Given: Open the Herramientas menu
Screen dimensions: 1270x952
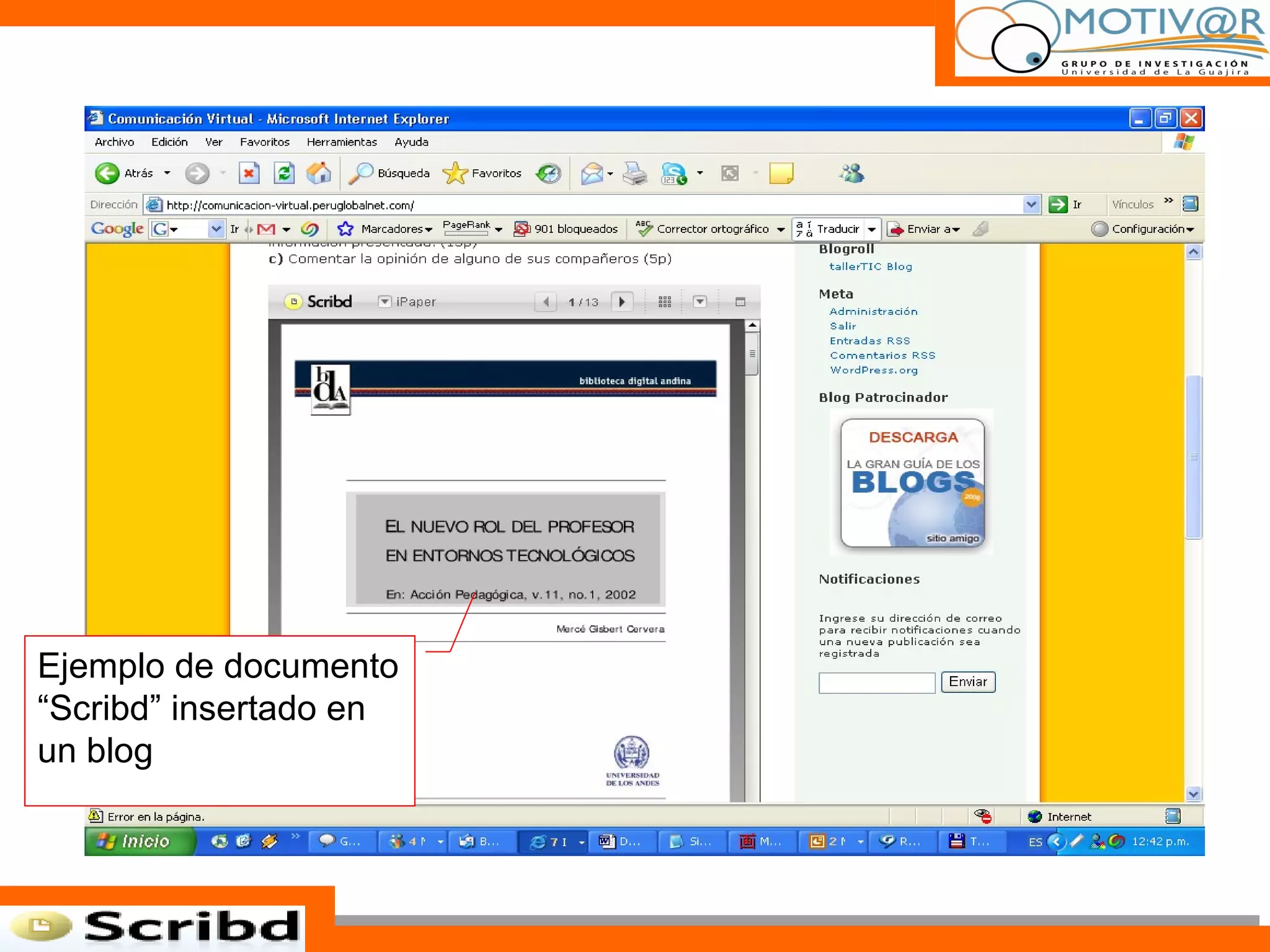Looking at the screenshot, I should coord(342,142).
